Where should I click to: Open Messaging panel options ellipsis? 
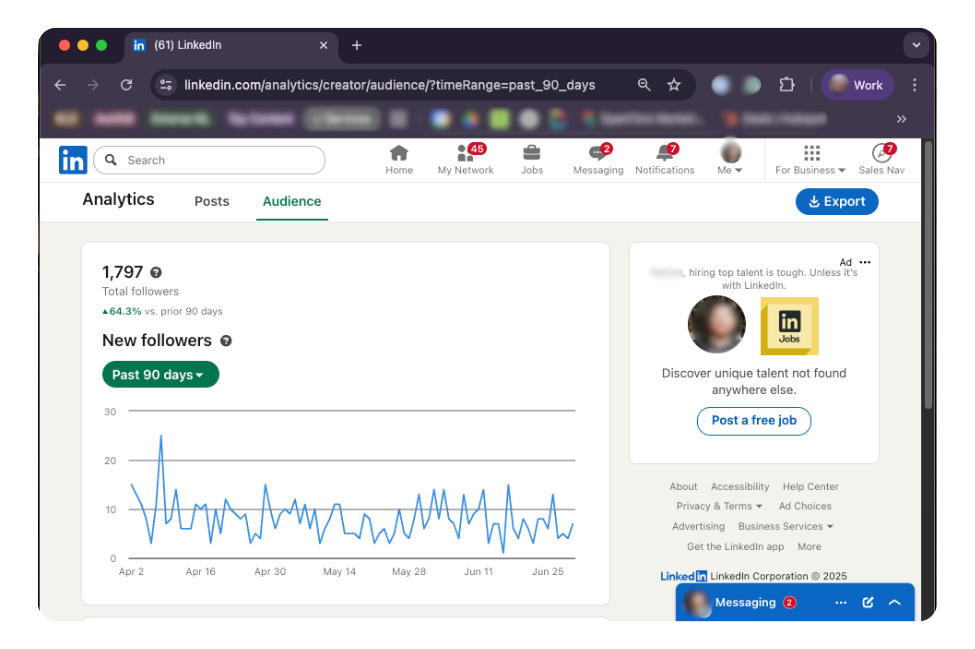tap(841, 602)
